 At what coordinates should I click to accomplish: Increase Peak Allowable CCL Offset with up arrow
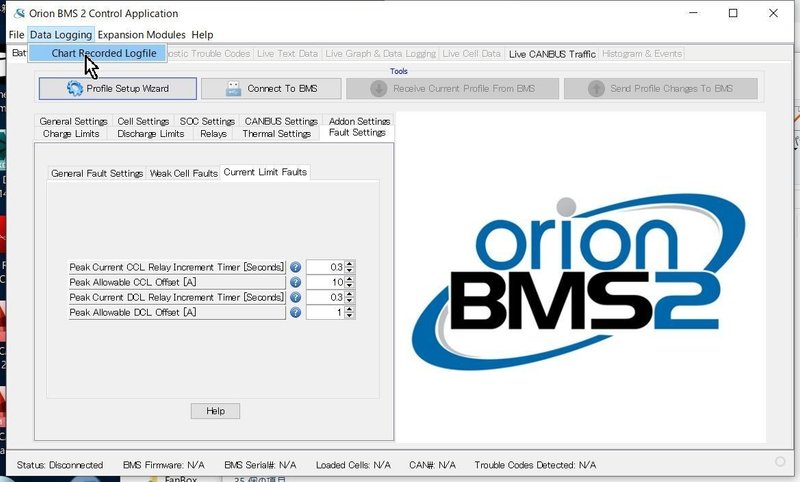click(x=349, y=278)
